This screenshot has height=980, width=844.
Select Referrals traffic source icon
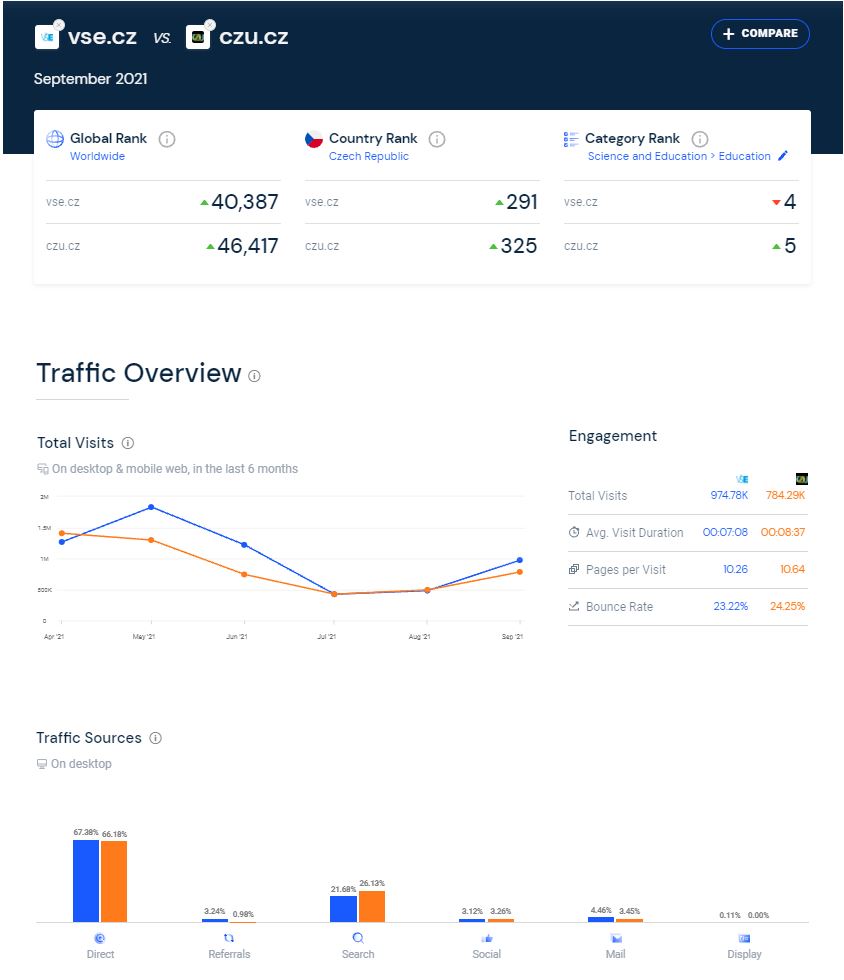point(229,938)
